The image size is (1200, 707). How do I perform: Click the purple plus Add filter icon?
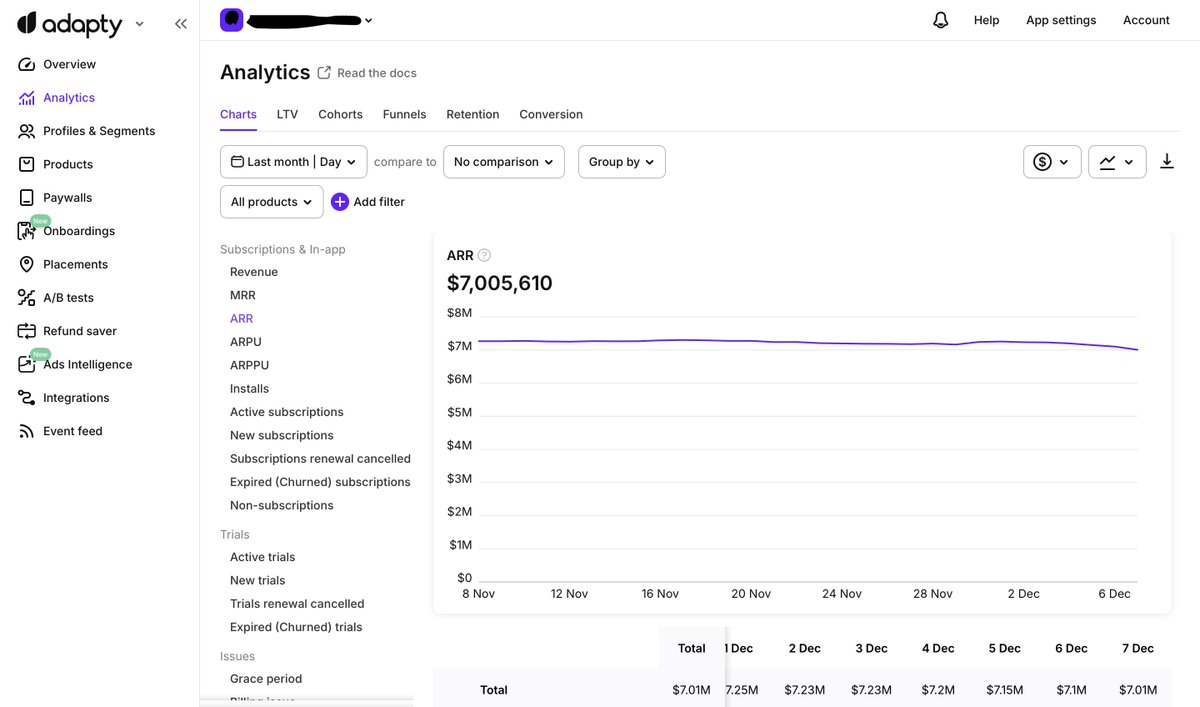coord(340,201)
